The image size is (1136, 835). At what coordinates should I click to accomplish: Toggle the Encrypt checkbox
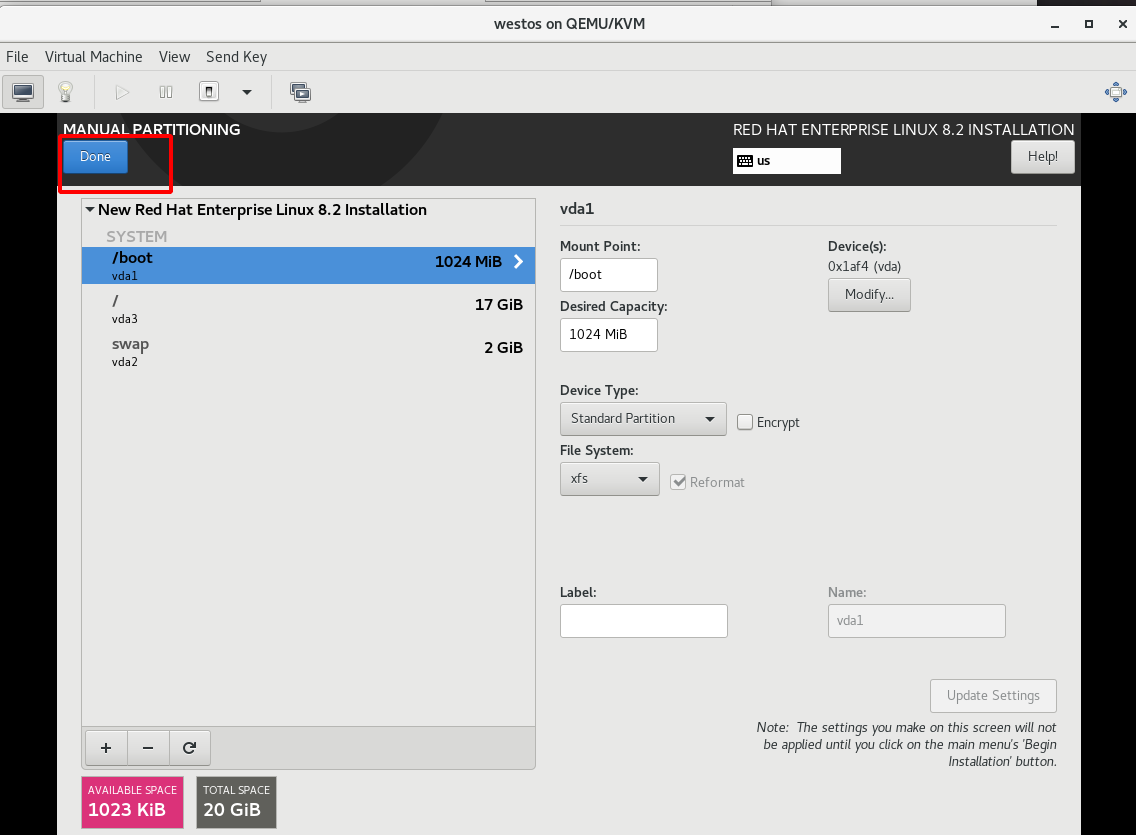click(x=745, y=422)
